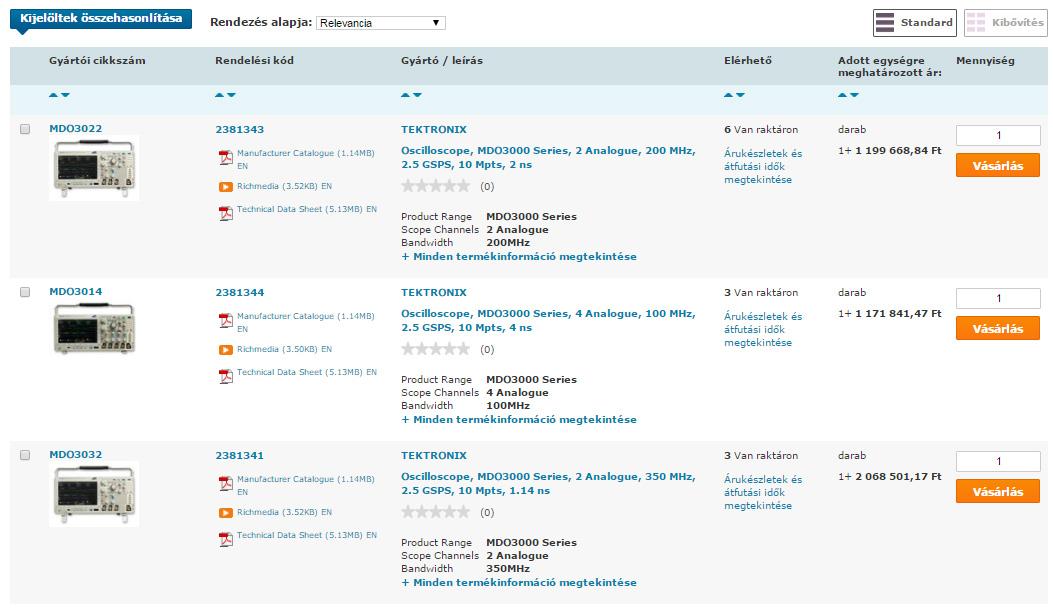Screen dimensions: 1053x608
Task: Sort Gyártói cikkszám ascending arrow
Action: pyautogui.click(x=54, y=95)
